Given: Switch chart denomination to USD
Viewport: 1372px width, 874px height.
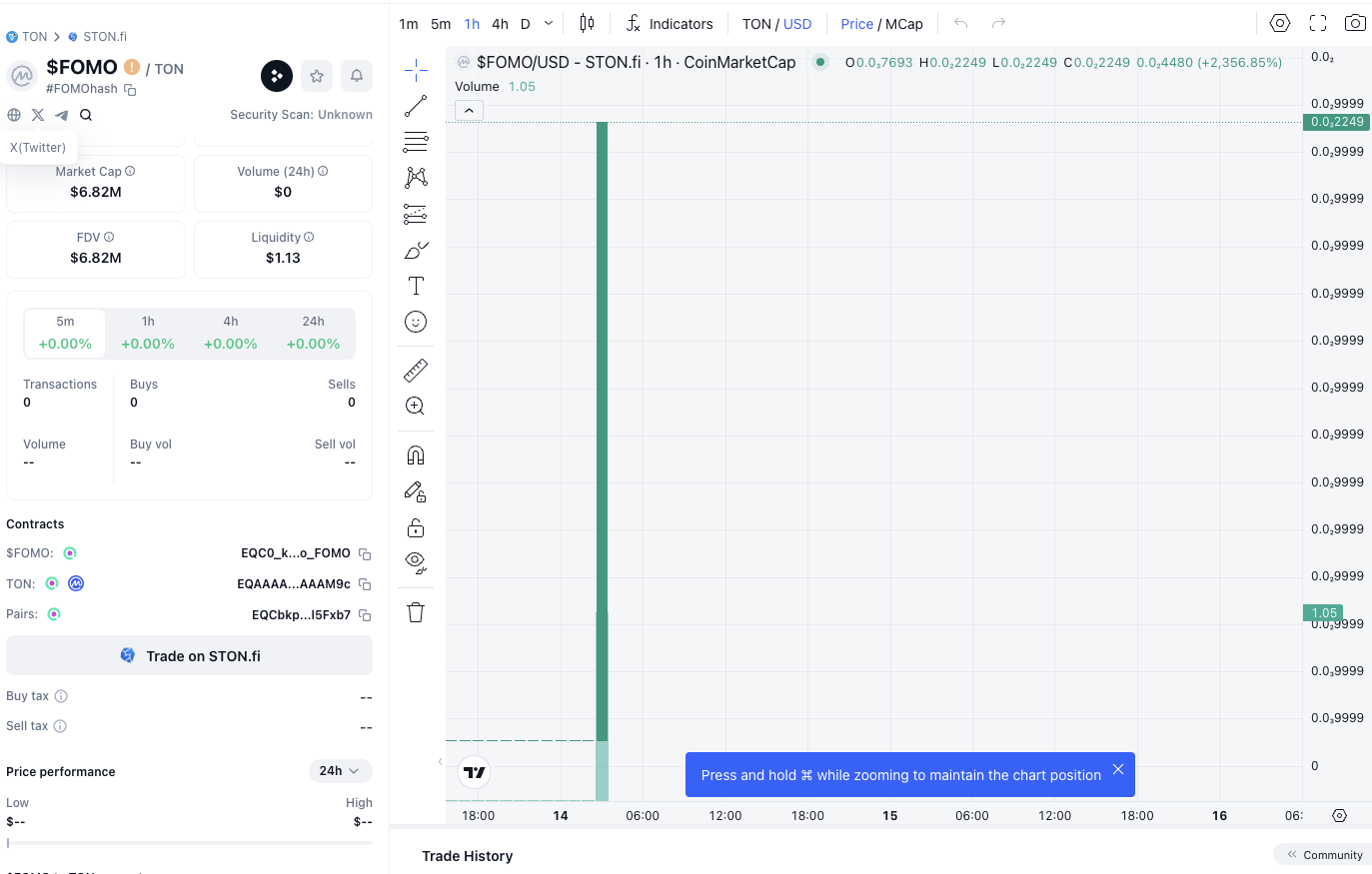Looking at the screenshot, I should click(797, 24).
